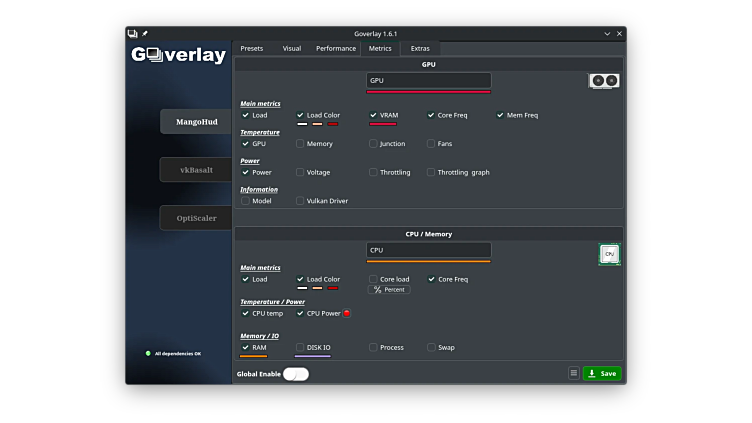The image size is (752, 423).
Task: Click the red CPU Power indicator icon
Action: (346, 313)
